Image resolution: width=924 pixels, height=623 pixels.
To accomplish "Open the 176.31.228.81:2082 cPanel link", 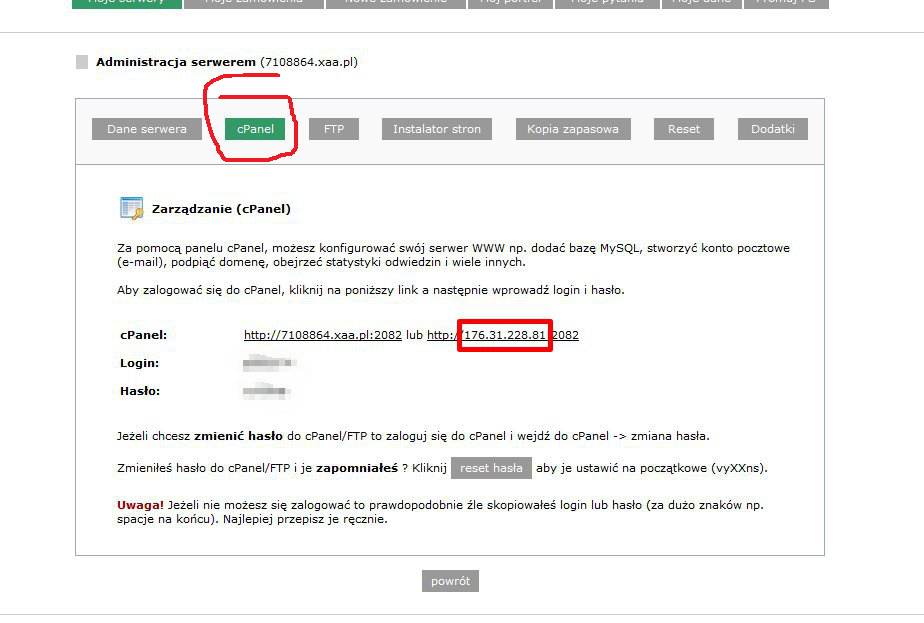I will tap(503, 335).
